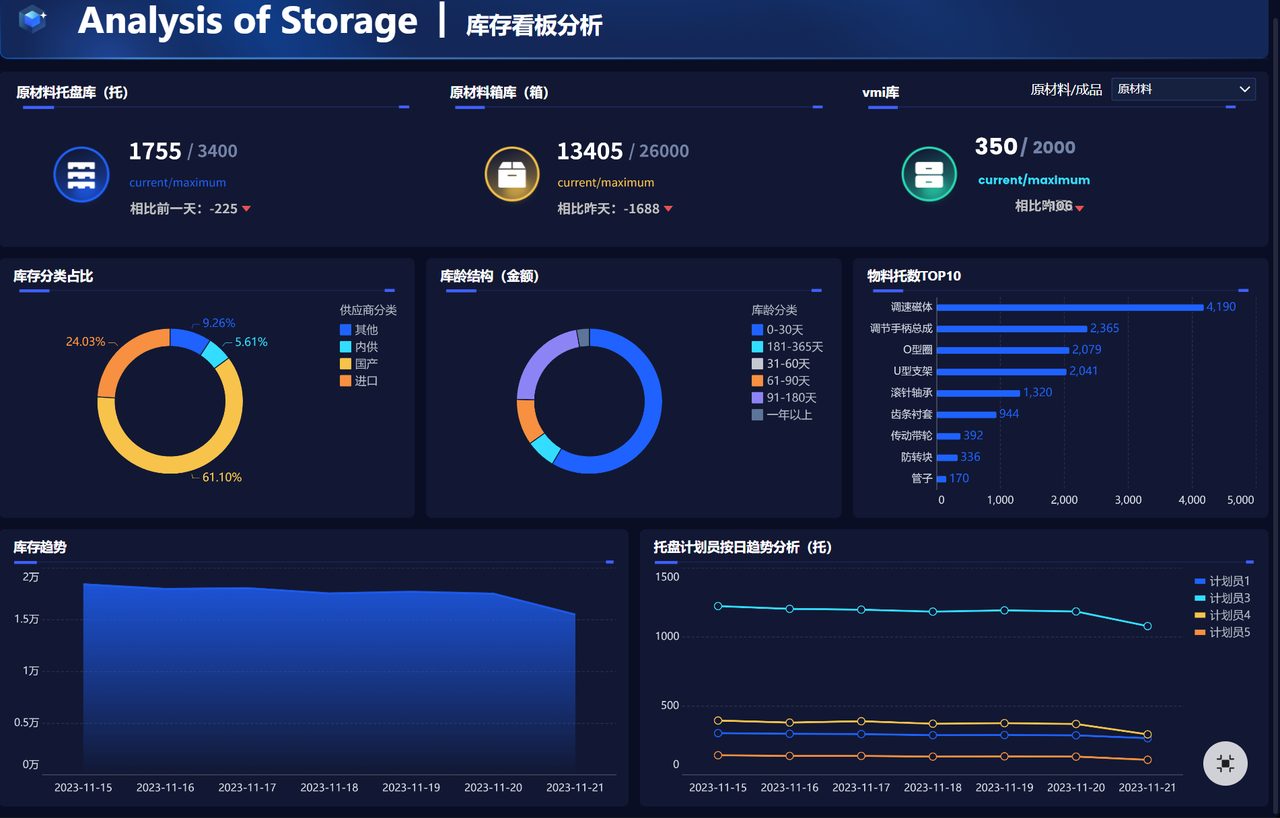The image size is (1280, 818).
Task: Click the fullscreen button at bottom right
Action: point(1225,764)
